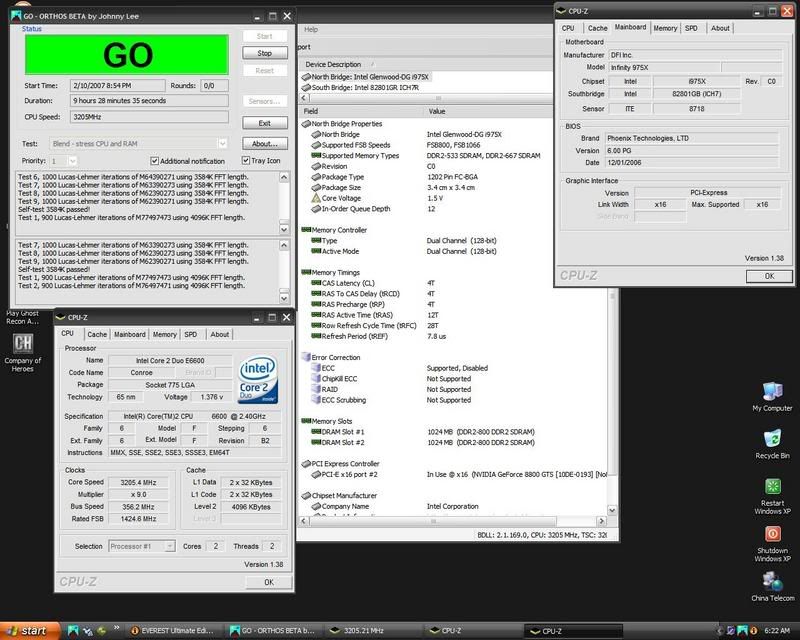Viewport: 800px width, 640px height.
Task: Click the Shutdown Windows XP desktop icon
Action: pyautogui.click(x=771, y=535)
